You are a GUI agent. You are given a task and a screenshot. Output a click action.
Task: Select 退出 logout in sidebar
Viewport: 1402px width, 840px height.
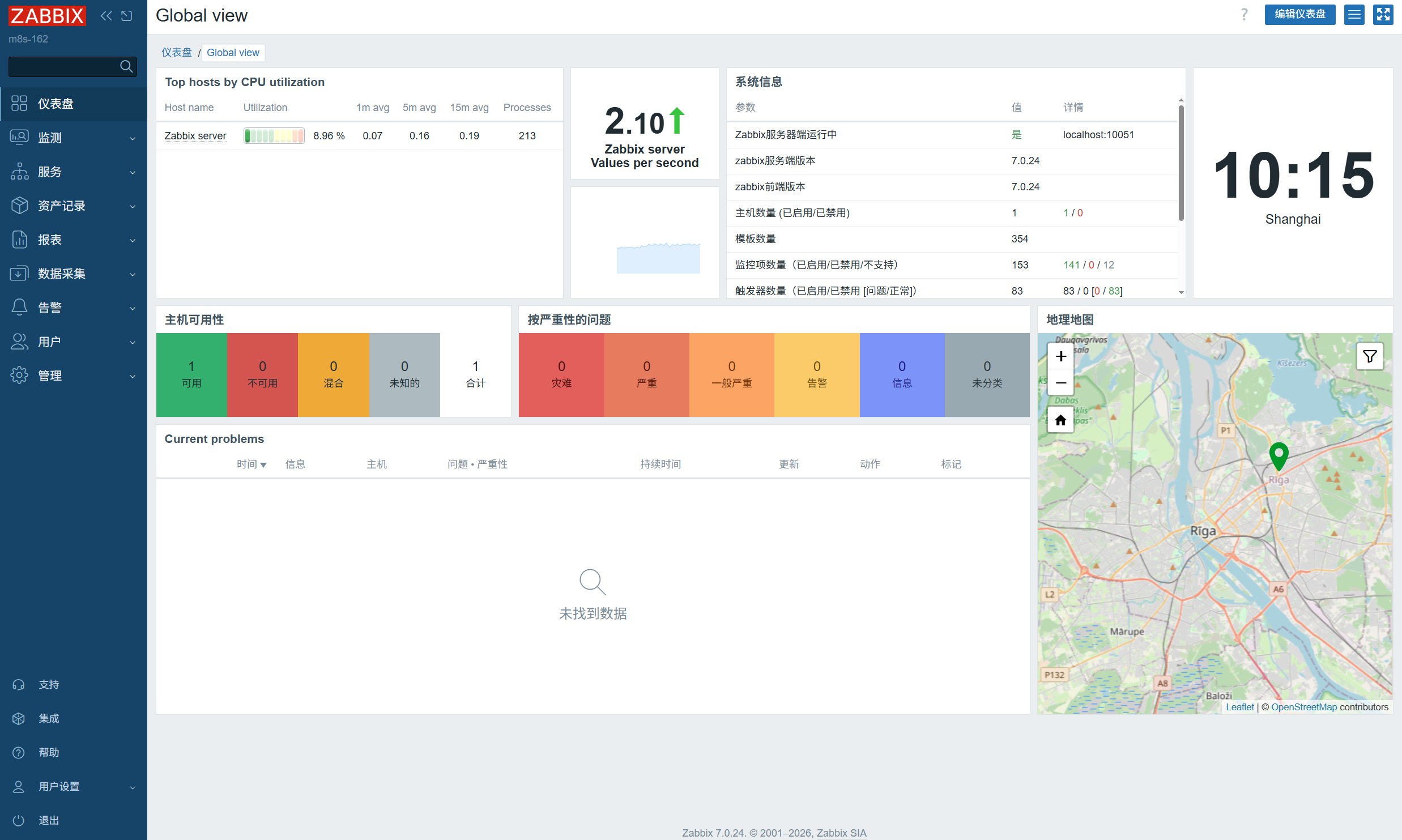pyautogui.click(x=49, y=820)
